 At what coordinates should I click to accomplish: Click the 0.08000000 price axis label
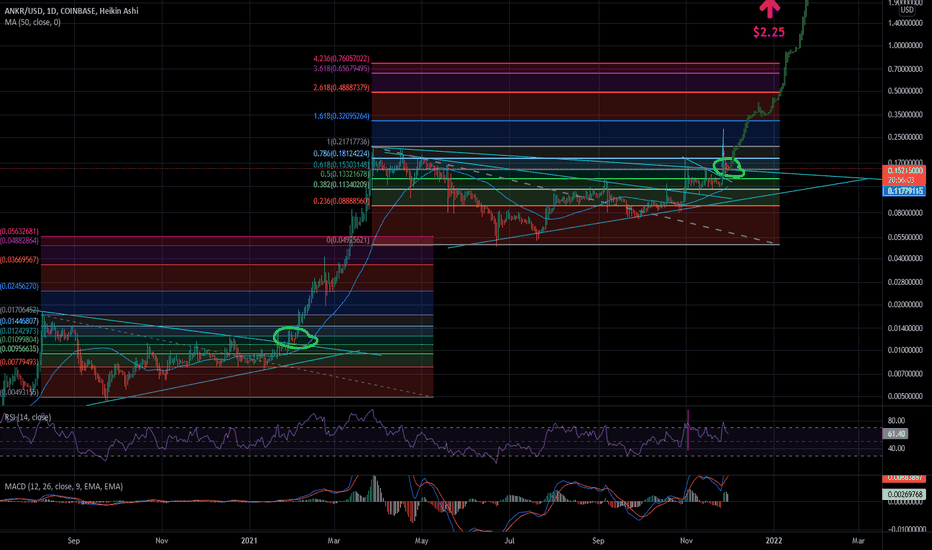905,213
